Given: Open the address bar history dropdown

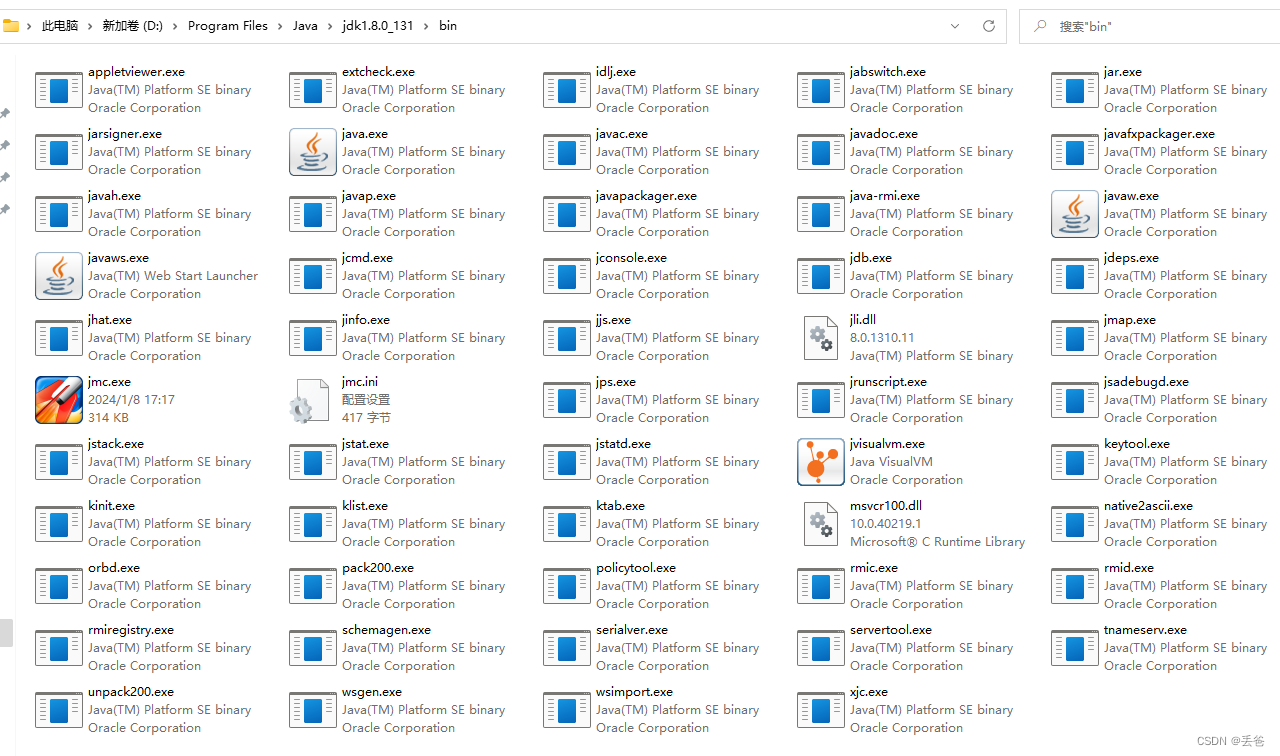Looking at the screenshot, I should coord(955,26).
